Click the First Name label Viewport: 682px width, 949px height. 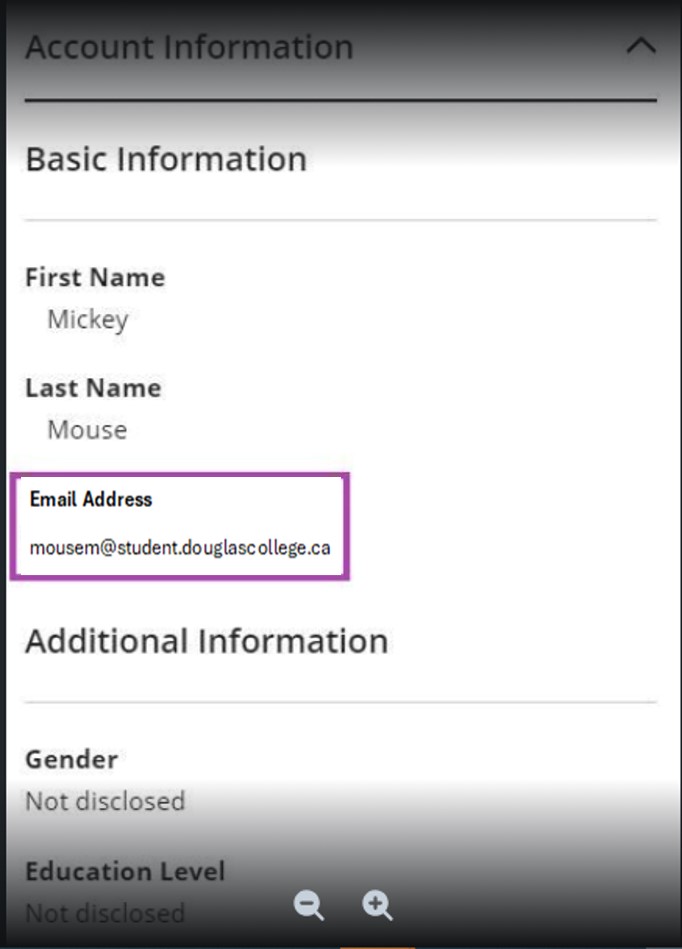94,277
